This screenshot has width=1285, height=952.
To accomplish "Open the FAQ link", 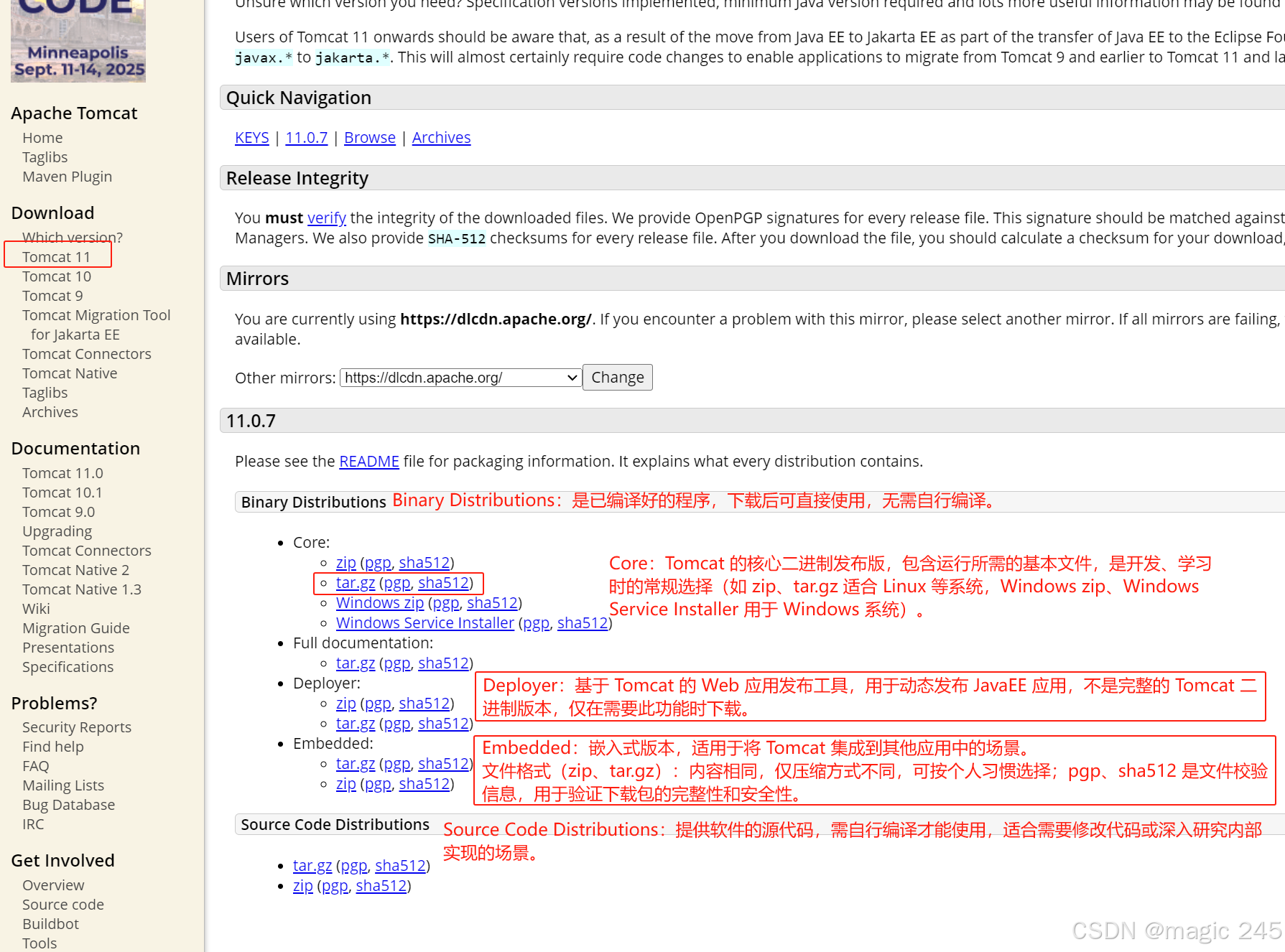I will coord(36,766).
